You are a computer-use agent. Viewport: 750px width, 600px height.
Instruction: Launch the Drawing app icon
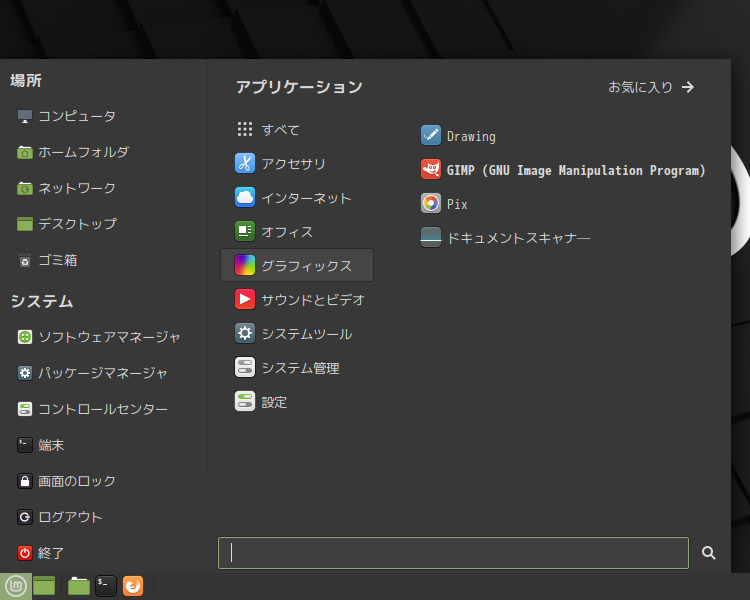coord(431,135)
